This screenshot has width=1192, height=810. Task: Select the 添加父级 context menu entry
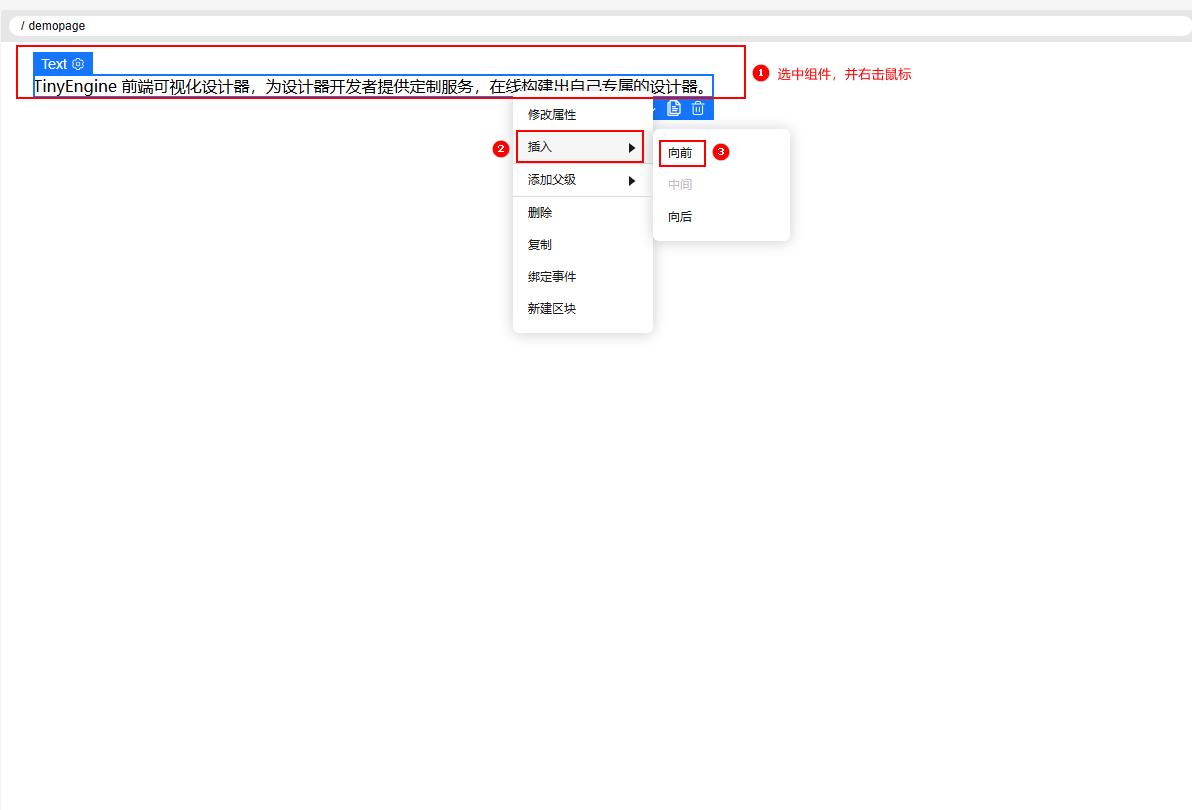tap(552, 180)
